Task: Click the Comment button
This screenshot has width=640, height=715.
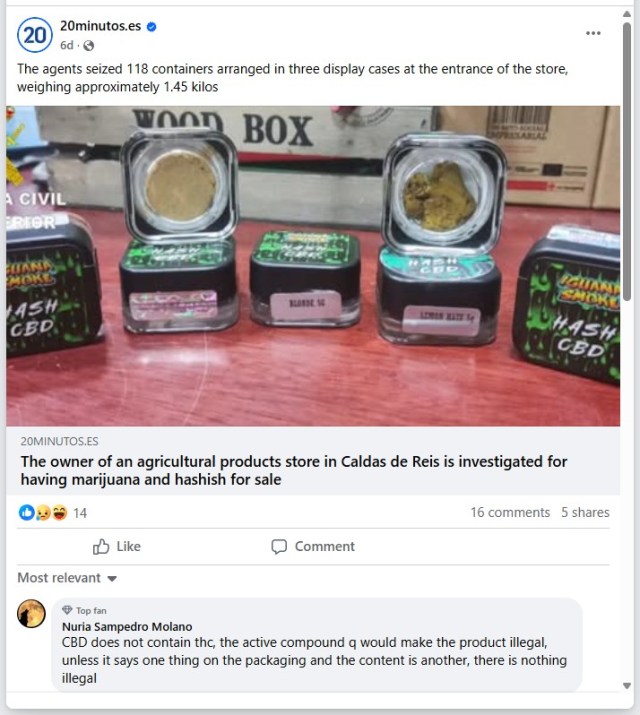Action: (313, 546)
